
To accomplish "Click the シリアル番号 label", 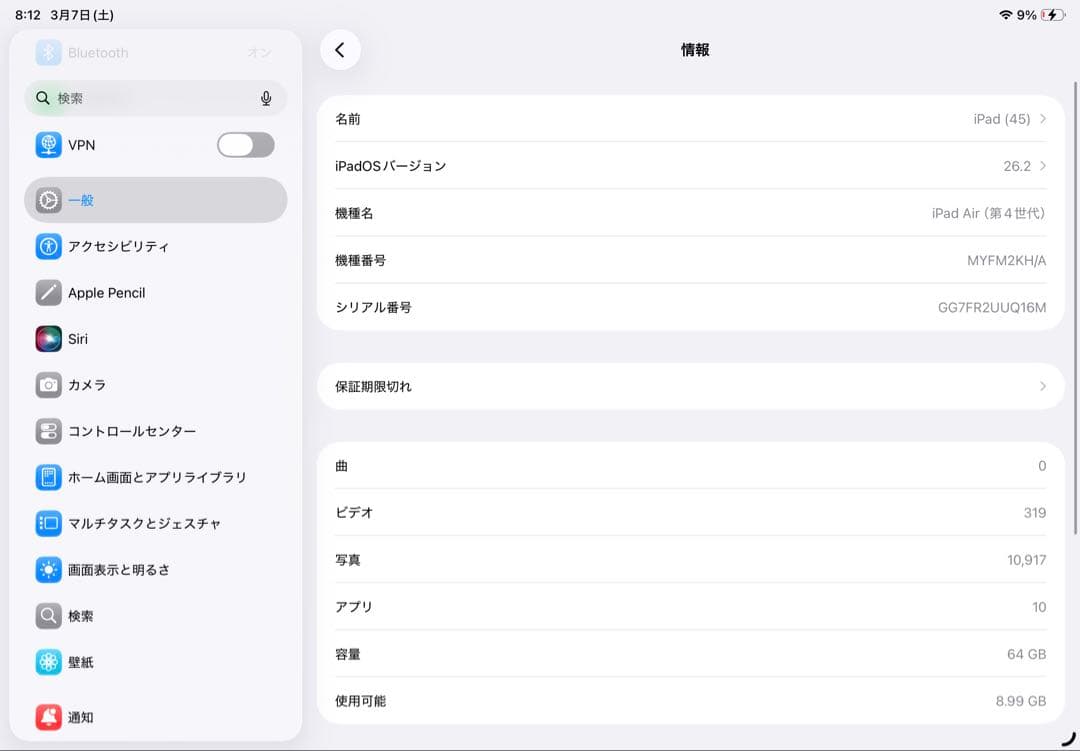I will pos(373,307).
